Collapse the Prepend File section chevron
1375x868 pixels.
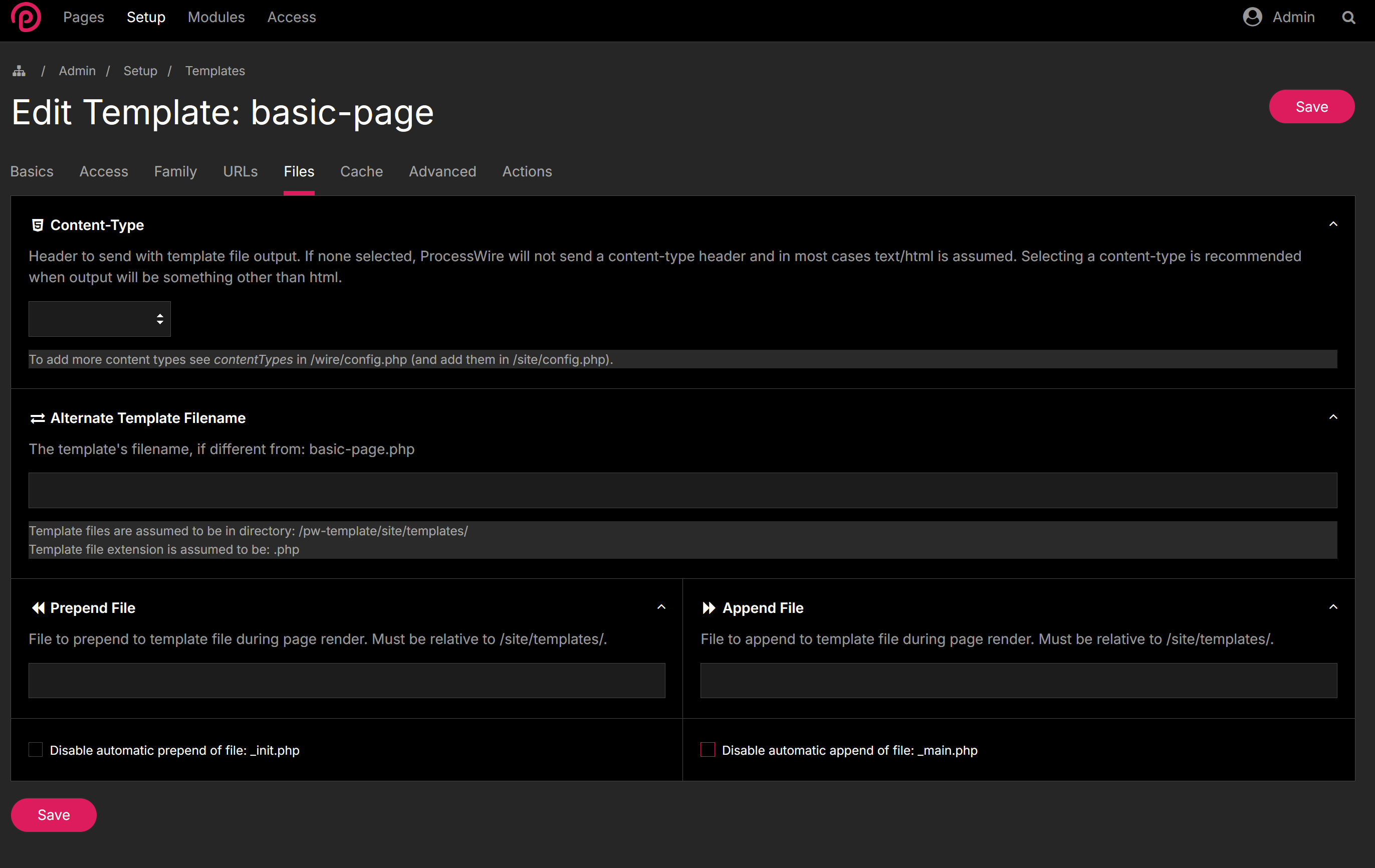tap(661, 607)
